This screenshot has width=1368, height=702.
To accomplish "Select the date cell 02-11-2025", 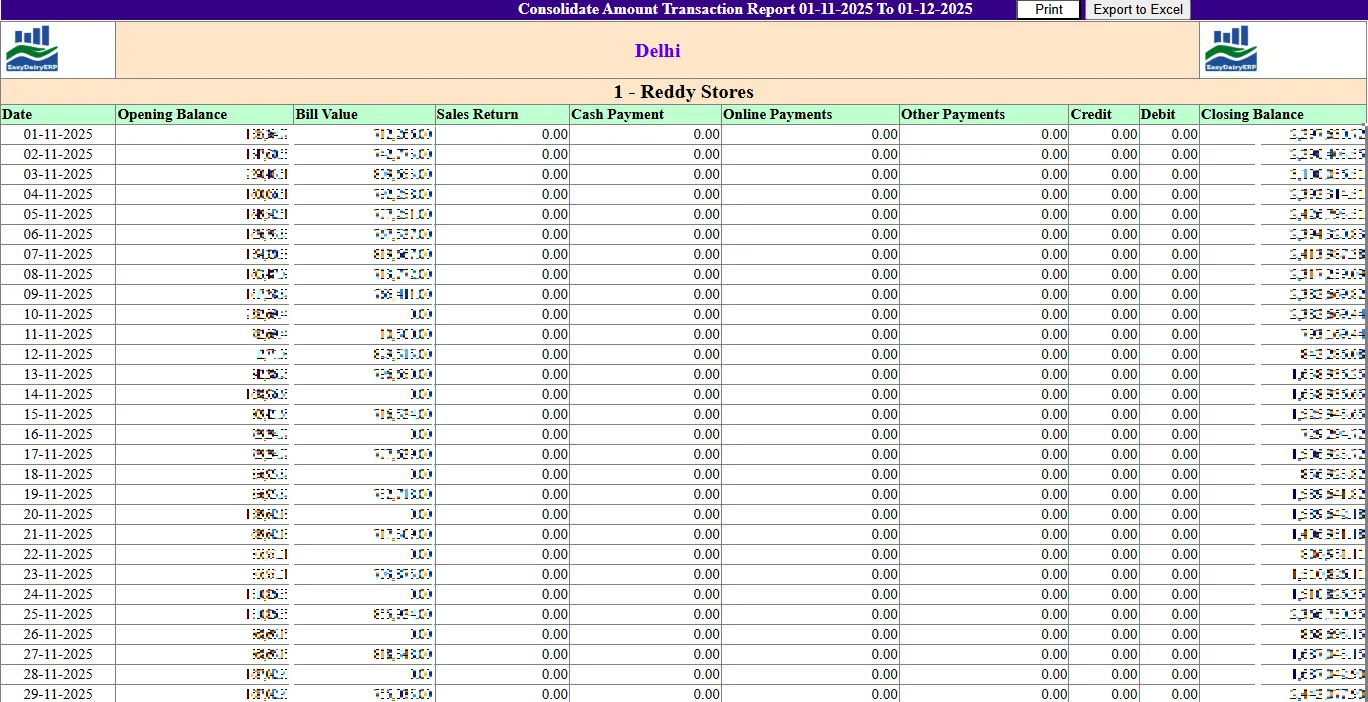I will (x=58, y=154).
